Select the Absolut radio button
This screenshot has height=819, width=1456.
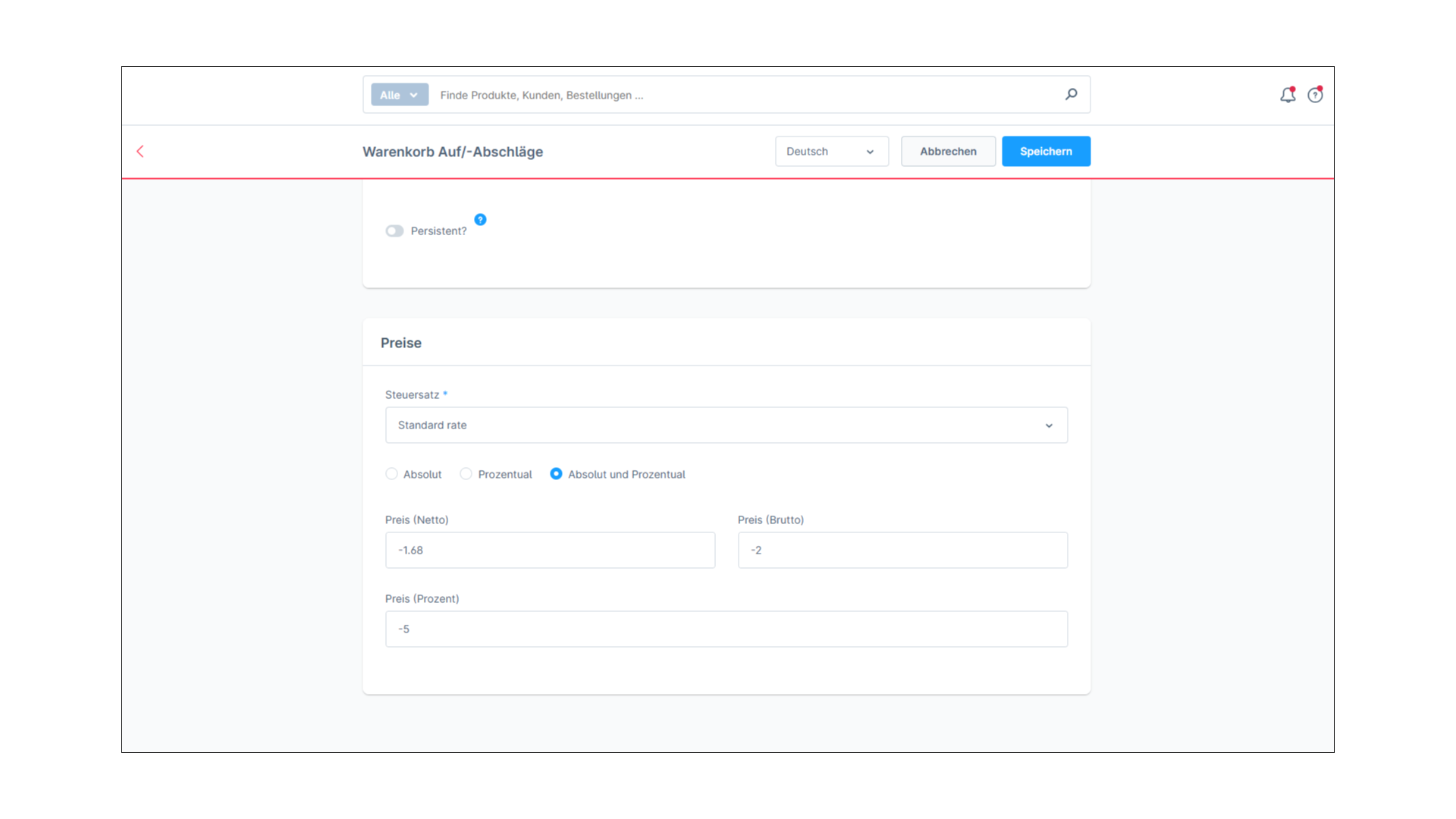(x=391, y=474)
